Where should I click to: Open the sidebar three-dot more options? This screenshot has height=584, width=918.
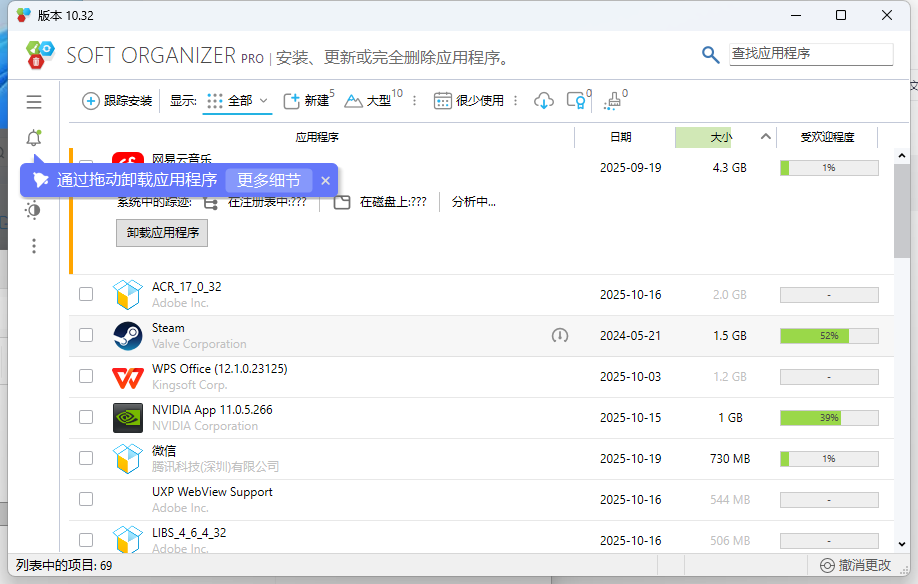point(33,246)
